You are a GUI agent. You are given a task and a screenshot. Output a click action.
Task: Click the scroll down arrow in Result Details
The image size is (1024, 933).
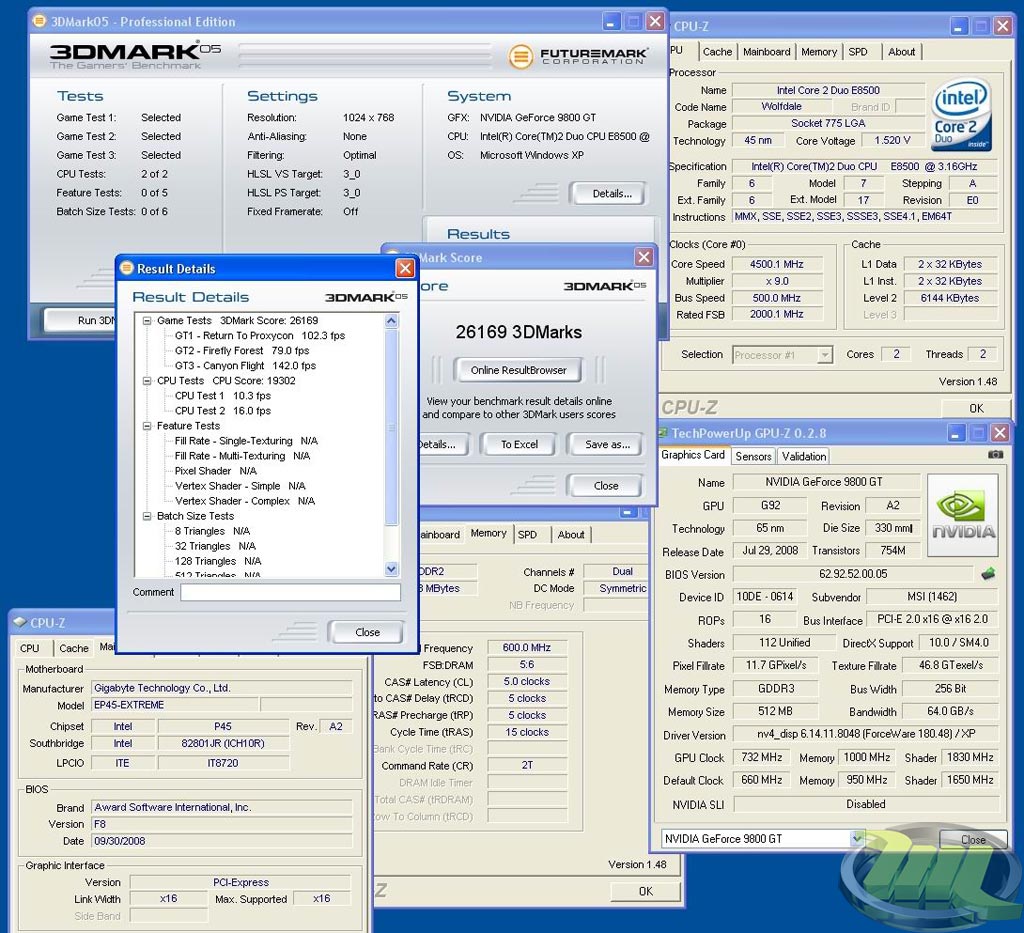(x=391, y=569)
